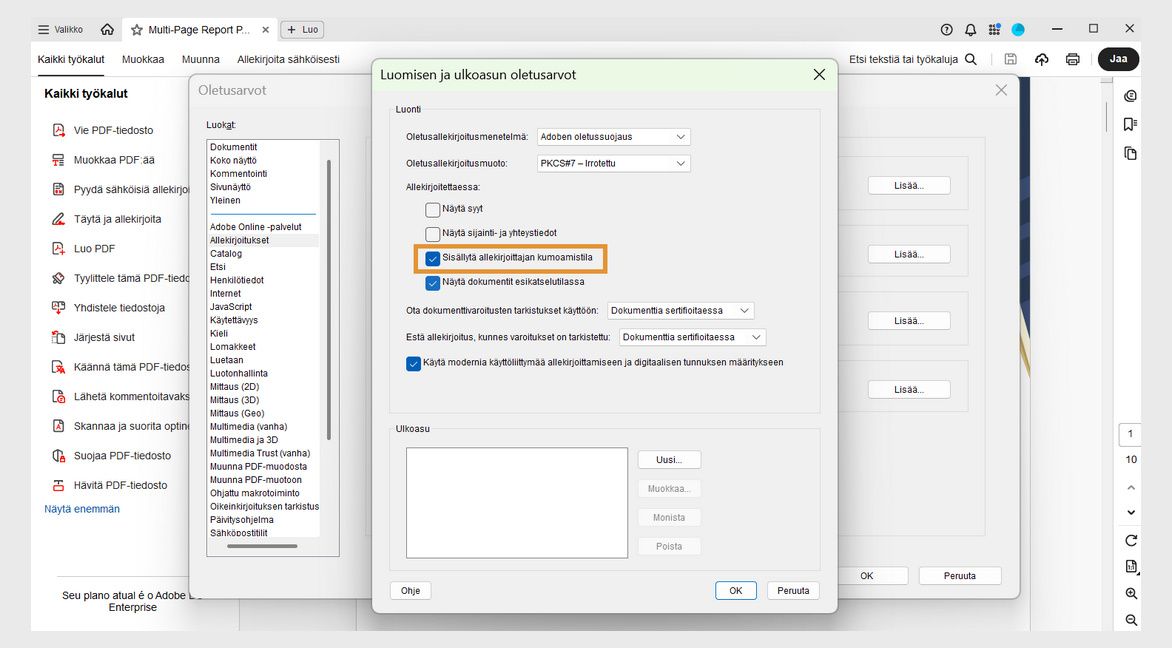Open the Valikko hamburger menu

61,30
